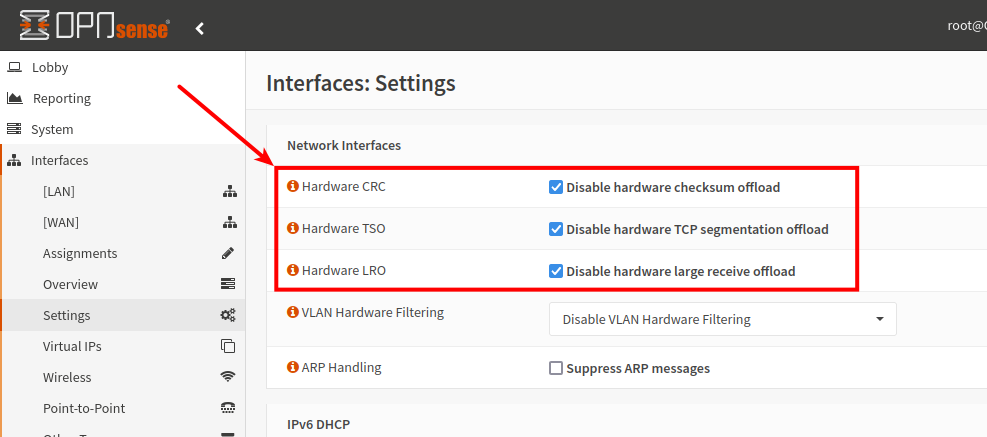Open the Reporting menu
The width and height of the screenshot is (987, 437).
point(62,98)
